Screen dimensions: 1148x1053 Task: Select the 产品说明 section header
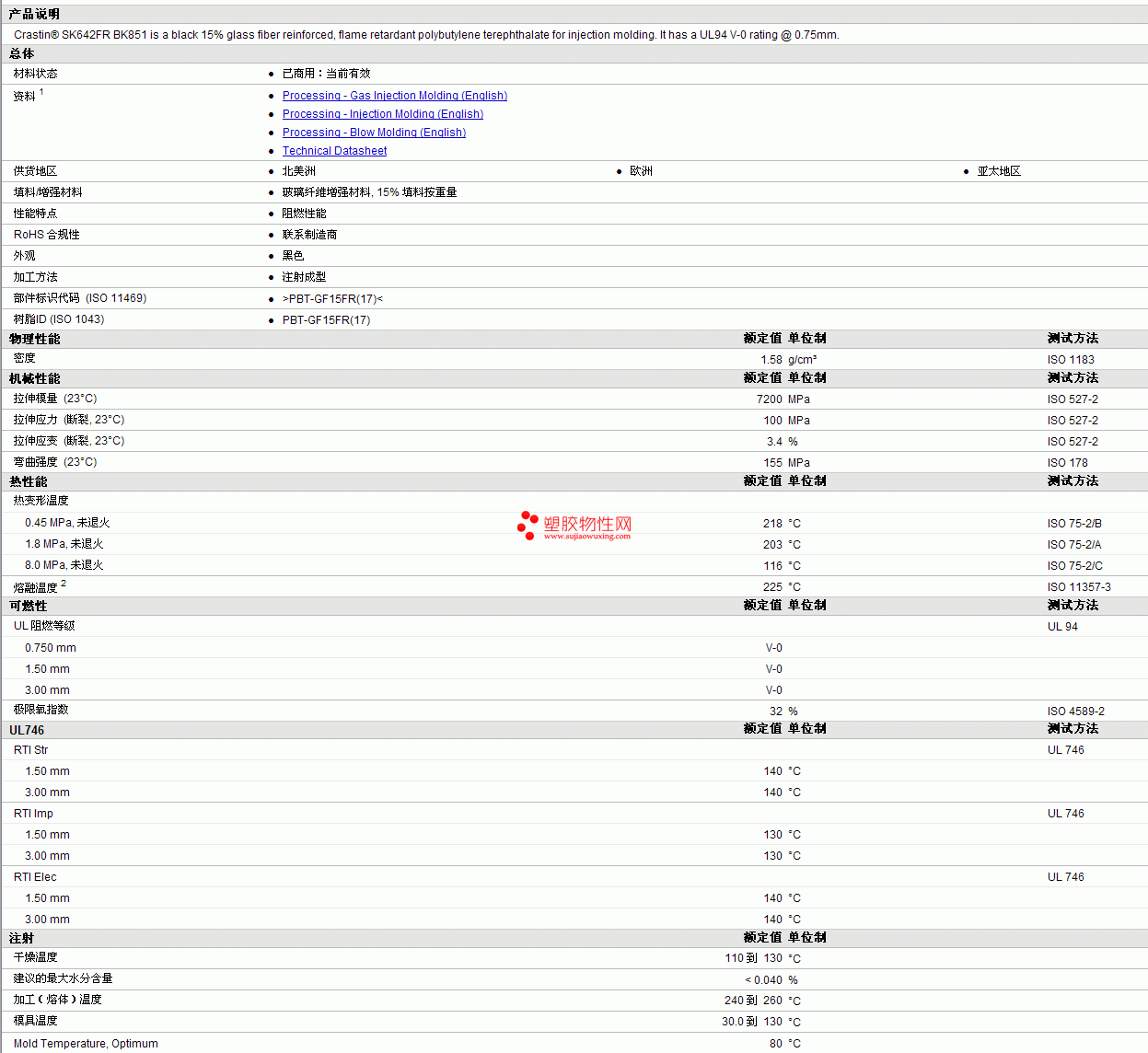point(34,14)
